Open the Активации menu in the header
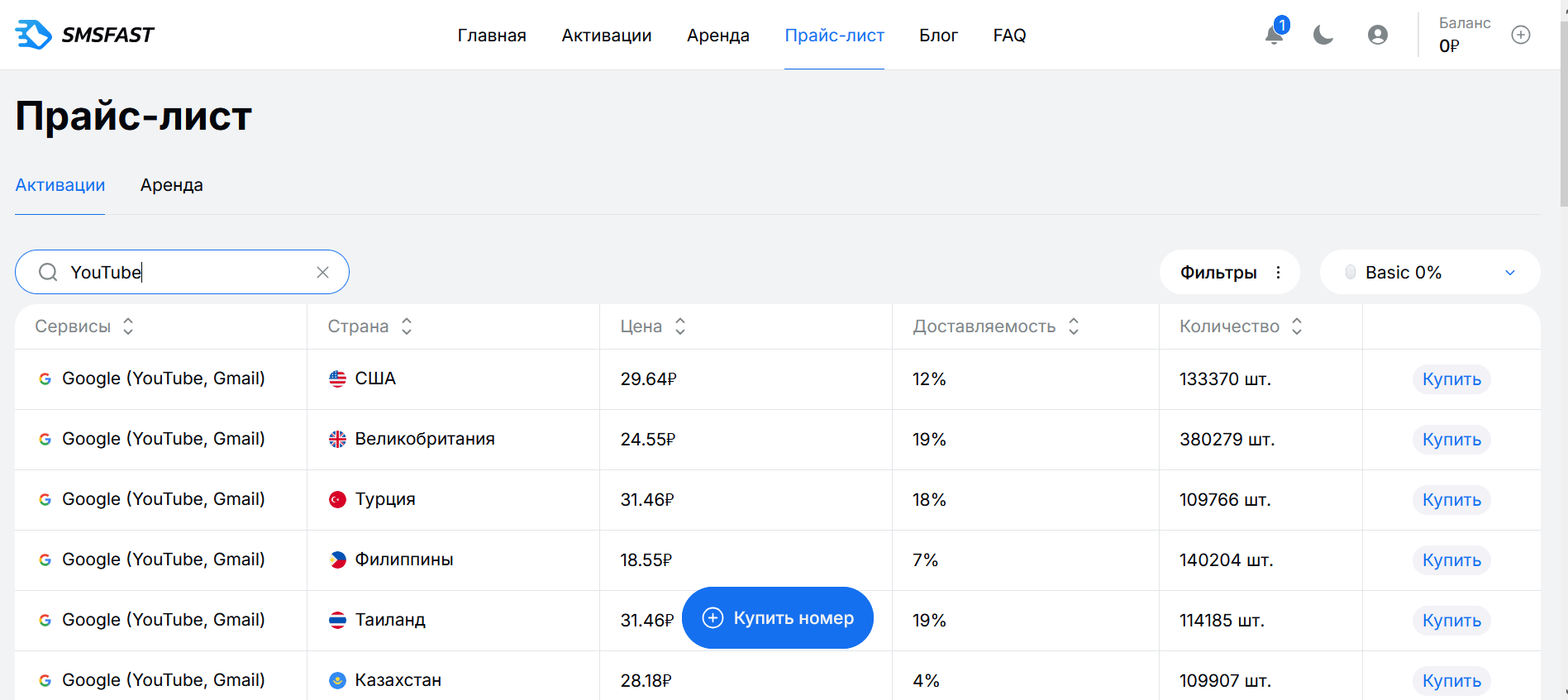 tap(607, 36)
